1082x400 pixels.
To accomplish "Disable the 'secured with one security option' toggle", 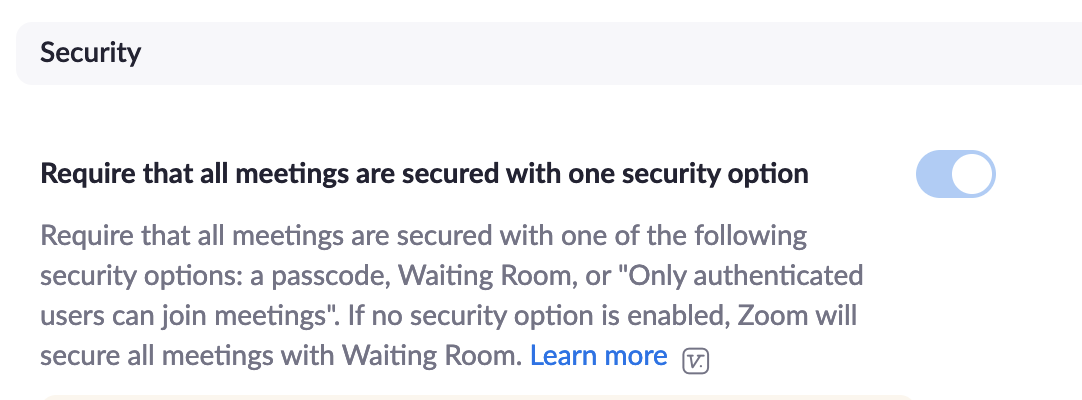I will pos(955,174).
